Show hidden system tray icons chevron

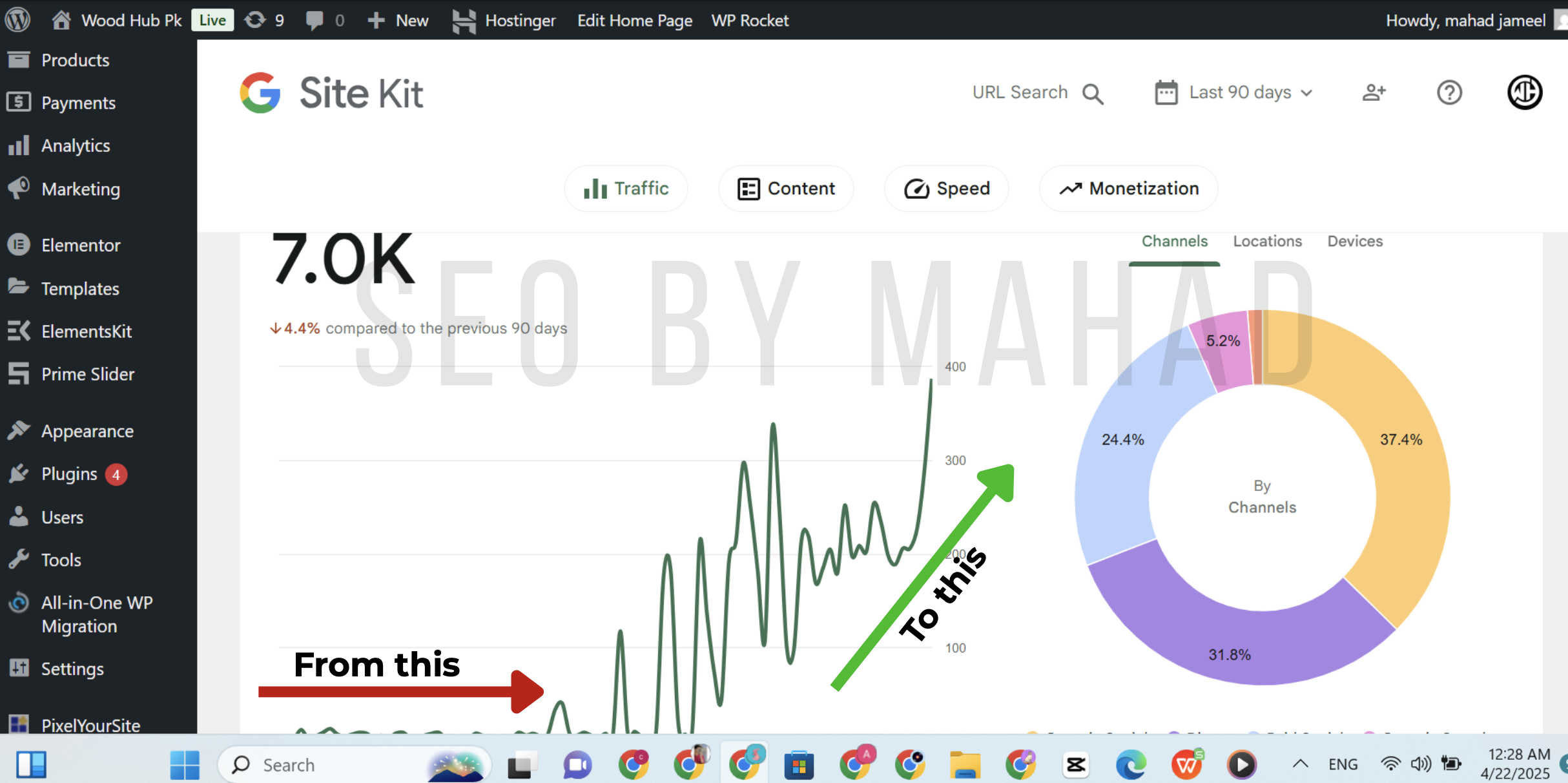(1300, 764)
